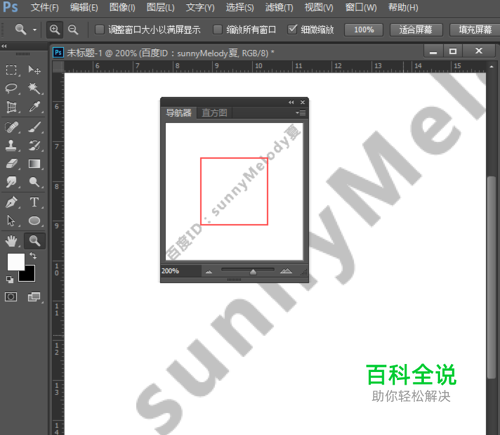Switch to the 导航器 tab
The height and width of the screenshot is (435, 500).
179,113
